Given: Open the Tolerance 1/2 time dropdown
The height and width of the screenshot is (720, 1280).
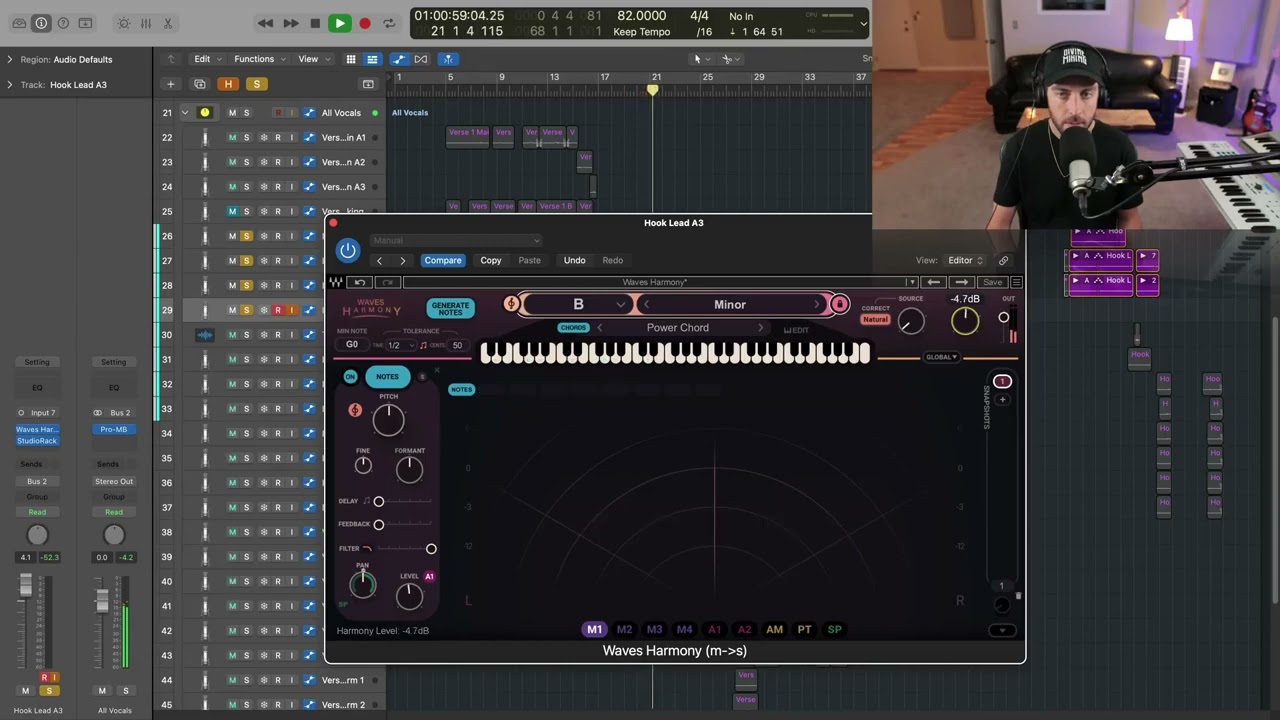Looking at the screenshot, I should click(400, 345).
